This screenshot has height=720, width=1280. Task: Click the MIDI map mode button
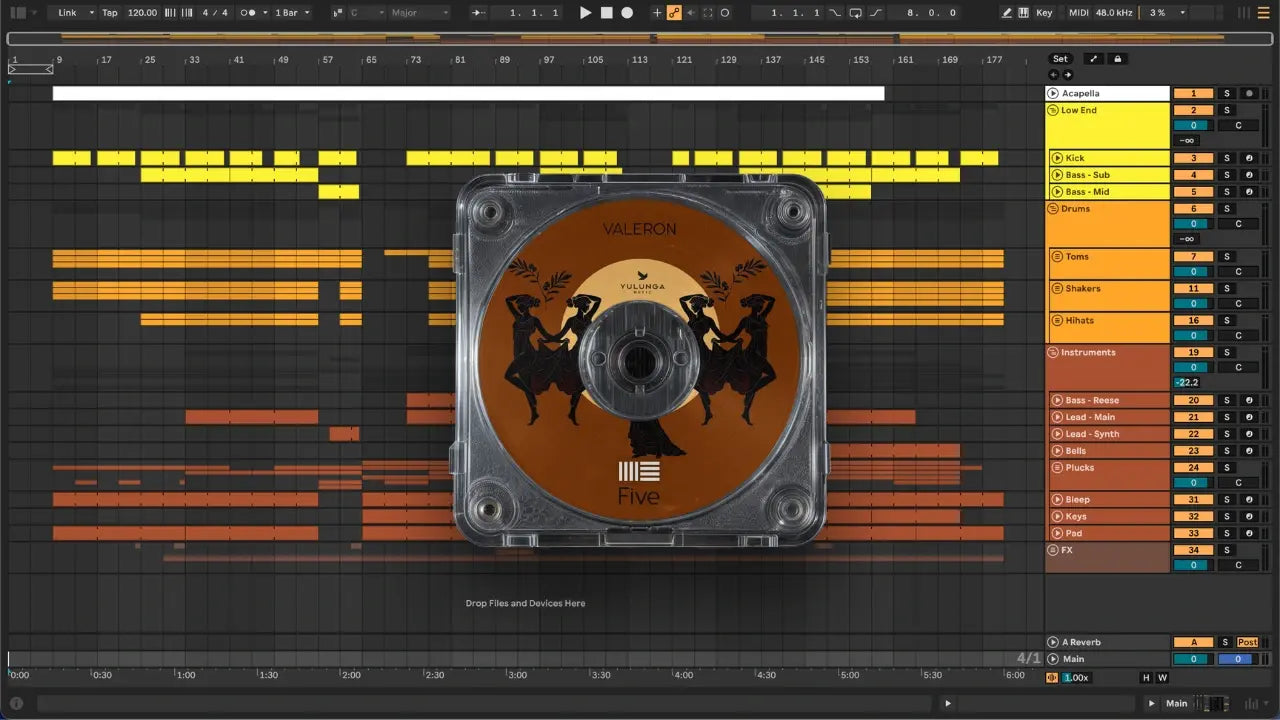click(x=1078, y=13)
